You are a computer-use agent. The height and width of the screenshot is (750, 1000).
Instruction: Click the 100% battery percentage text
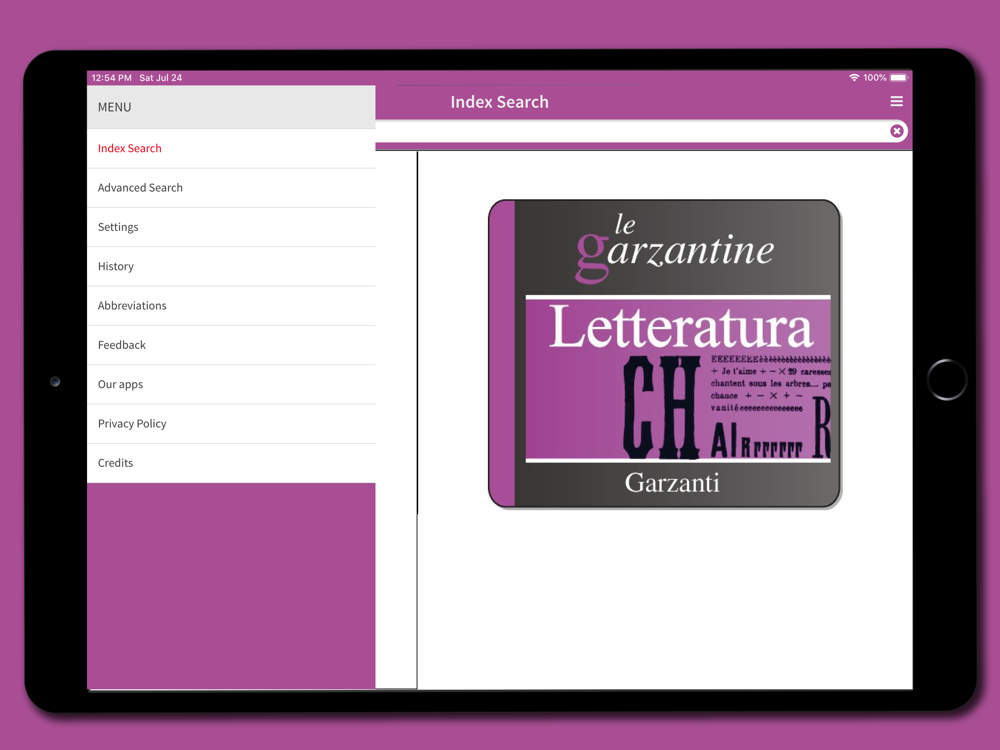pos(874,77)
